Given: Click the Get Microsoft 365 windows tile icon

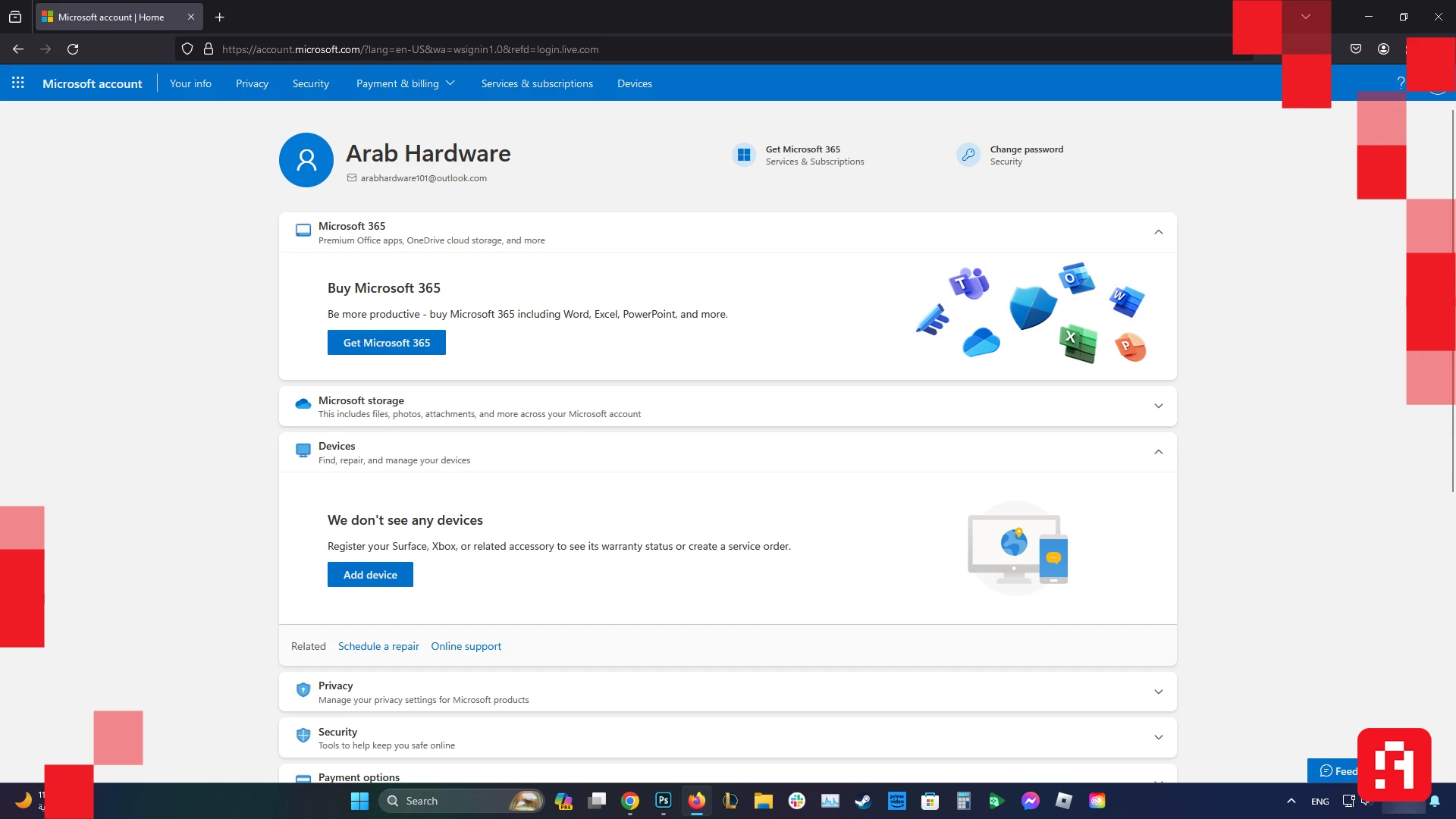Looking at the screenshot, I should [744, 155].
